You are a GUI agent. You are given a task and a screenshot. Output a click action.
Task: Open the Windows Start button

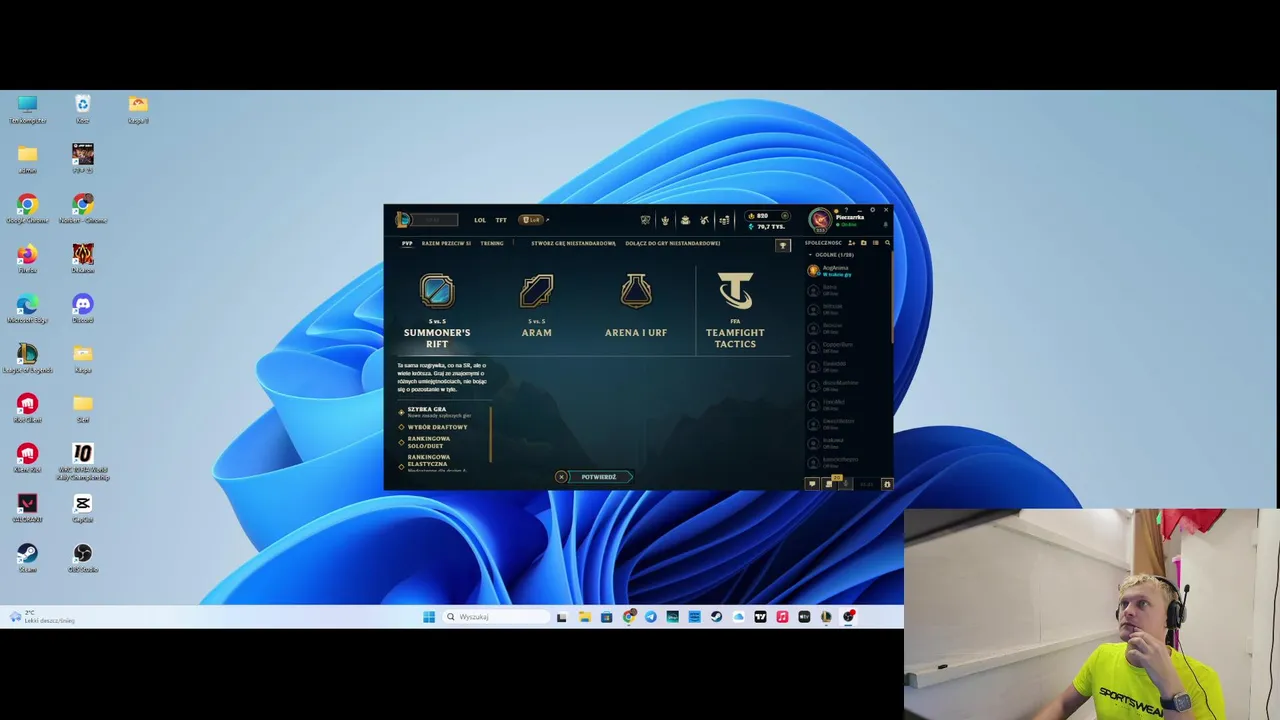coord(429,617)
